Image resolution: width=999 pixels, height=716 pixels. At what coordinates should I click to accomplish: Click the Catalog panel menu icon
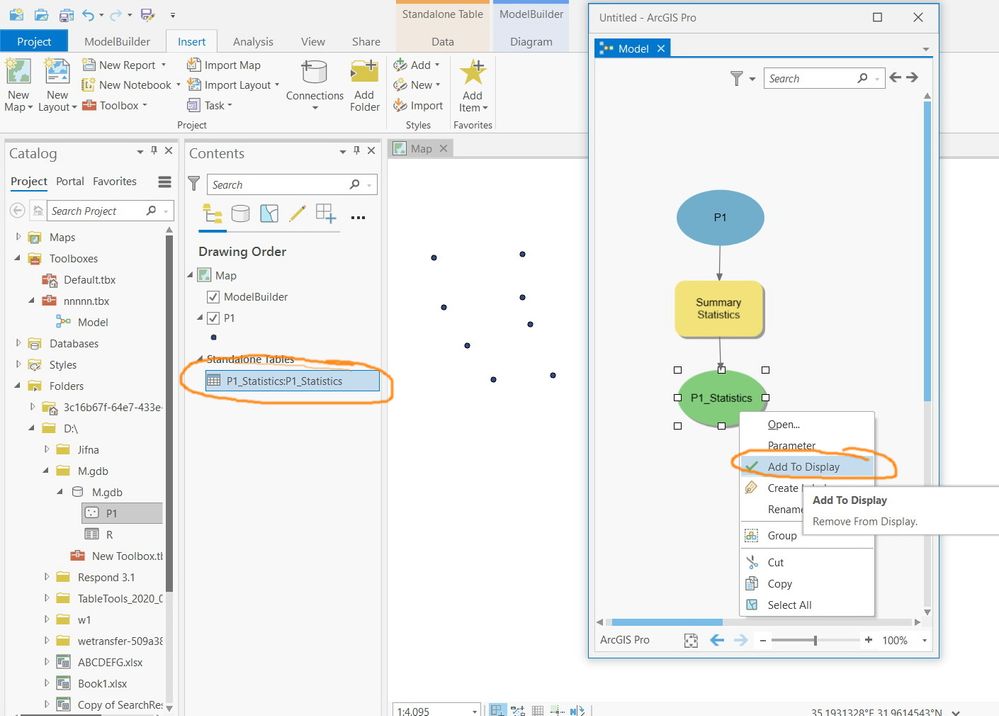pyautogui.click(x=164, y=182)
